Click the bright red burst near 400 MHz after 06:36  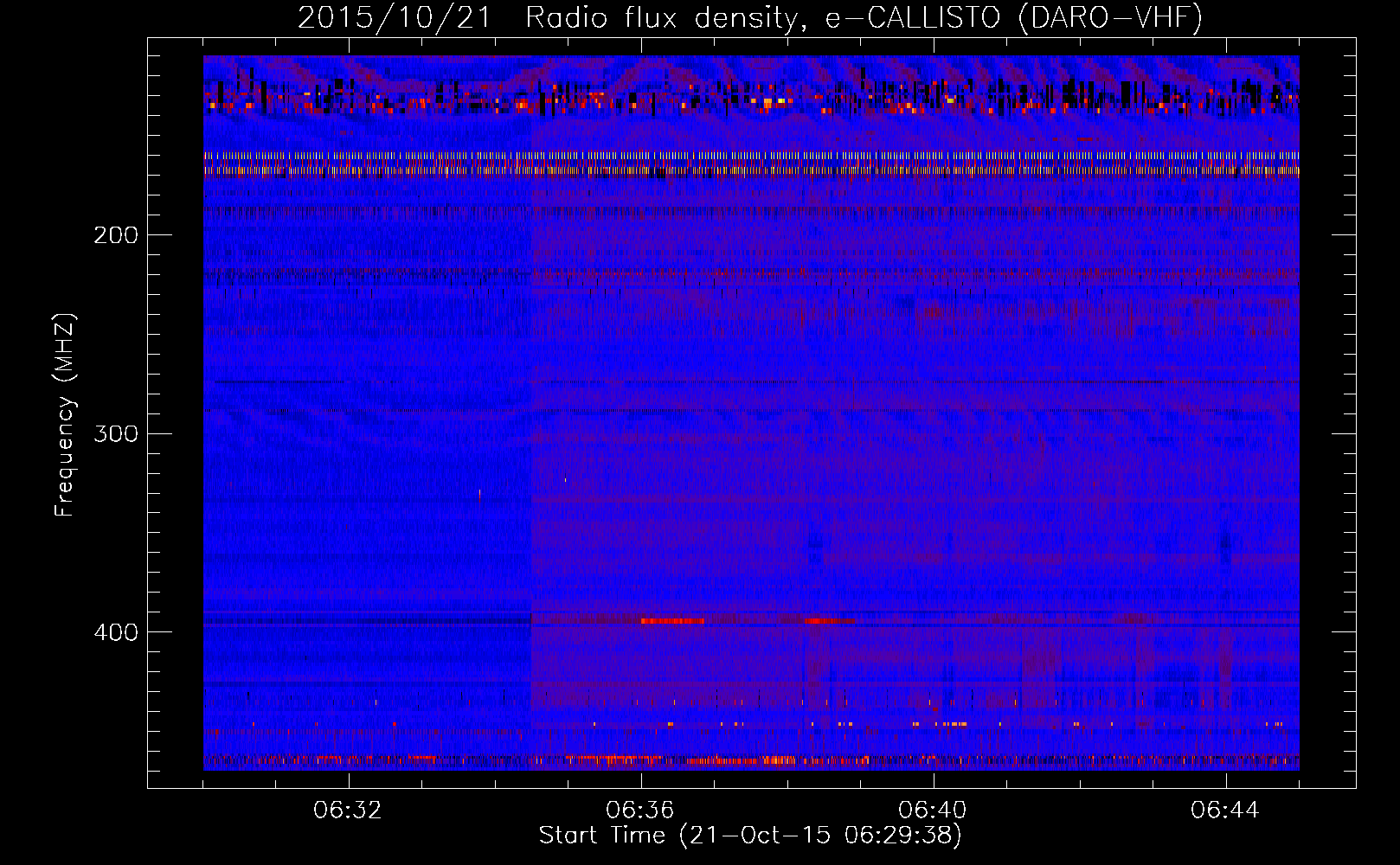coord(672,621)
